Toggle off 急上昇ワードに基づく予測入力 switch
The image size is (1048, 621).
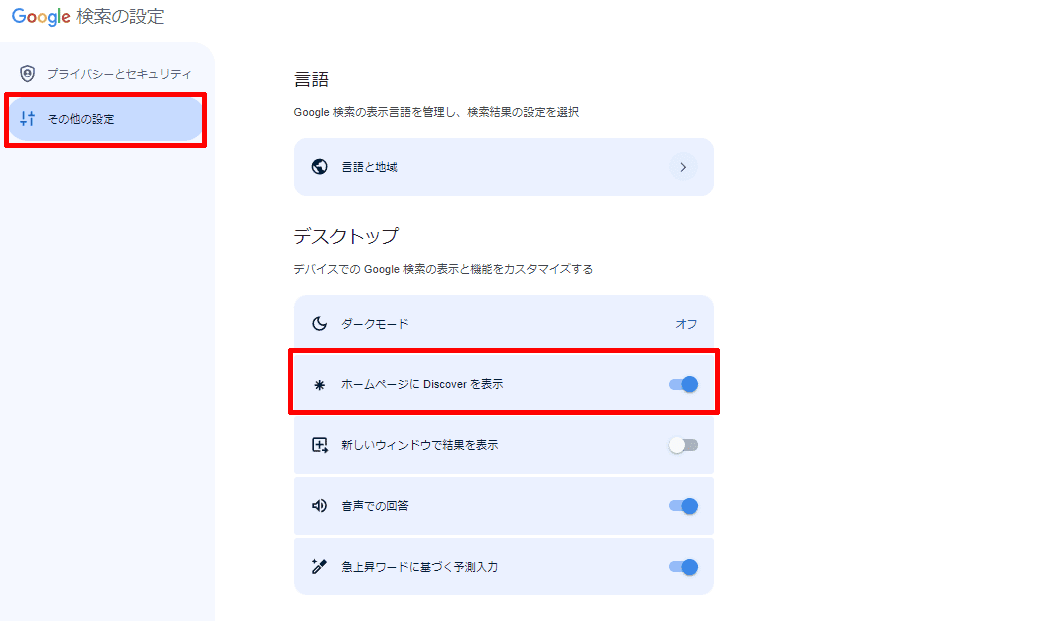click(x=683, y=567)
